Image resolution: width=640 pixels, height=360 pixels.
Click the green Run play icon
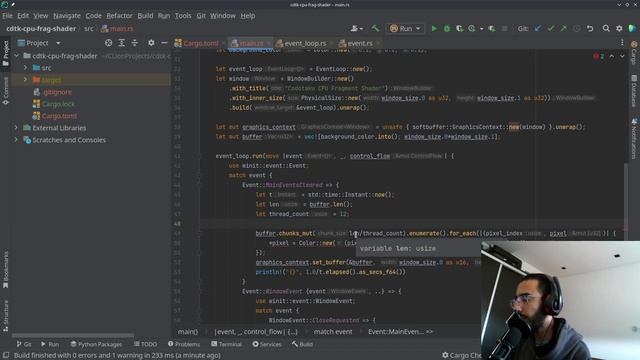[x=434, y=29]
